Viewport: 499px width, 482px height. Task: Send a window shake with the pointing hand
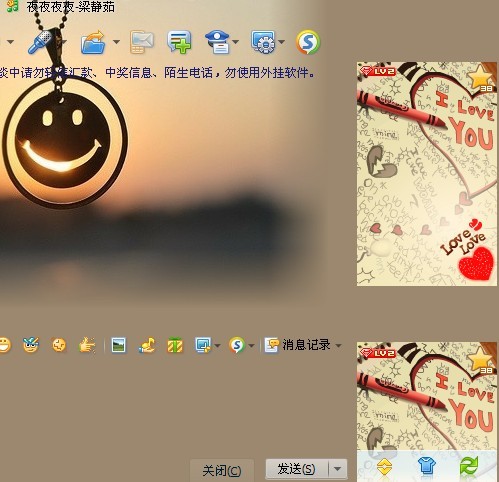pyautogui.click(x=87, y=345)
